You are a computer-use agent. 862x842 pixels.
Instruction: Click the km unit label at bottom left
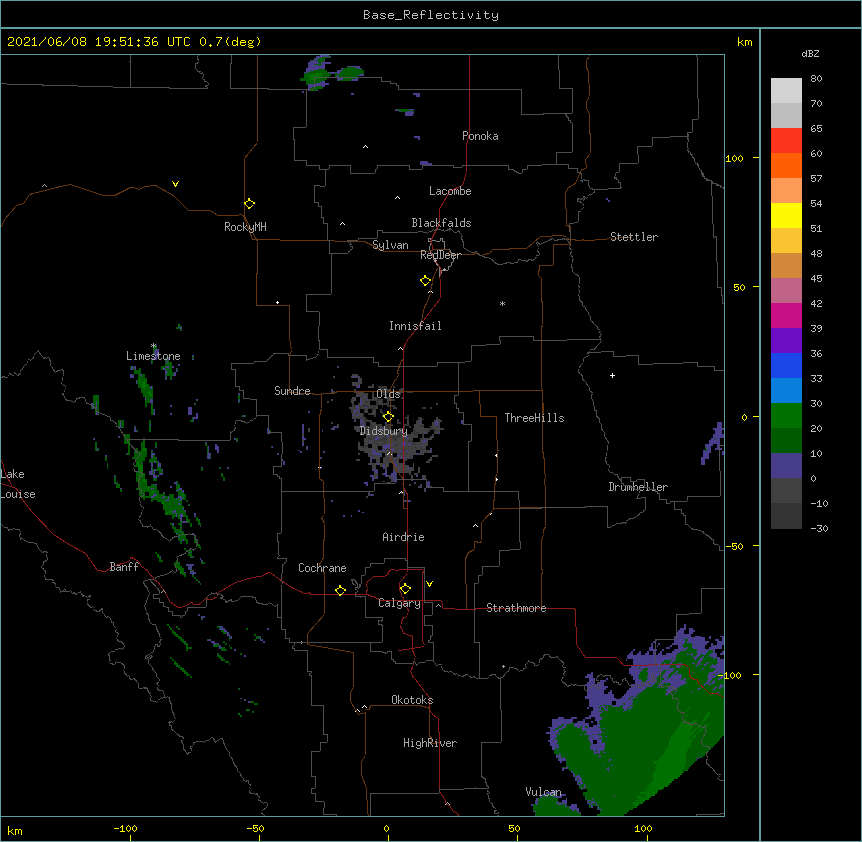click(x=15, y=830)
